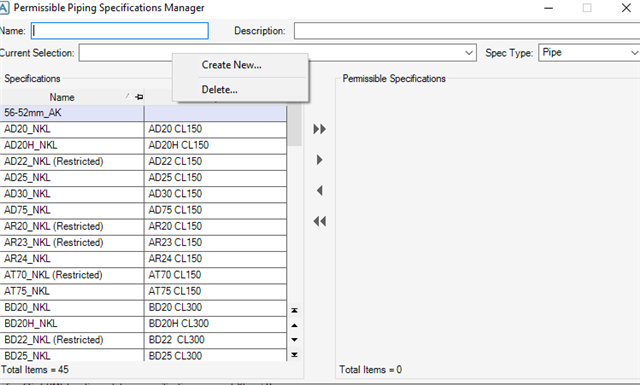Click the move all left double-arrow icon
This screenshot has width=640, height=385.
[x=320, y=221]
